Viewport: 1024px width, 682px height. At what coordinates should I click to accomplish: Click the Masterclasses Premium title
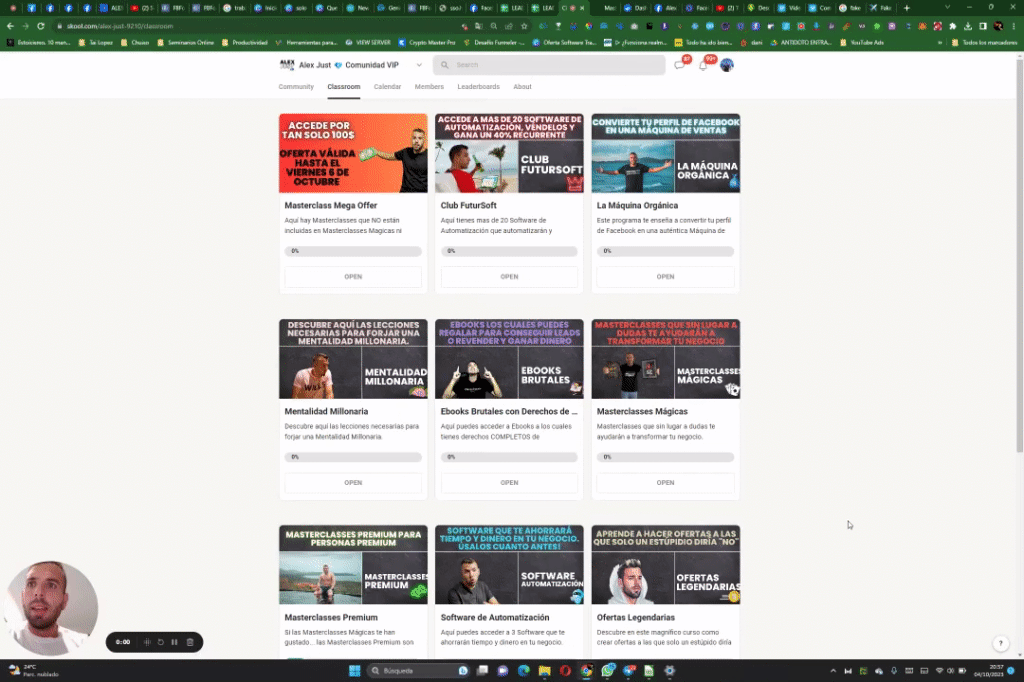point(331,617)
